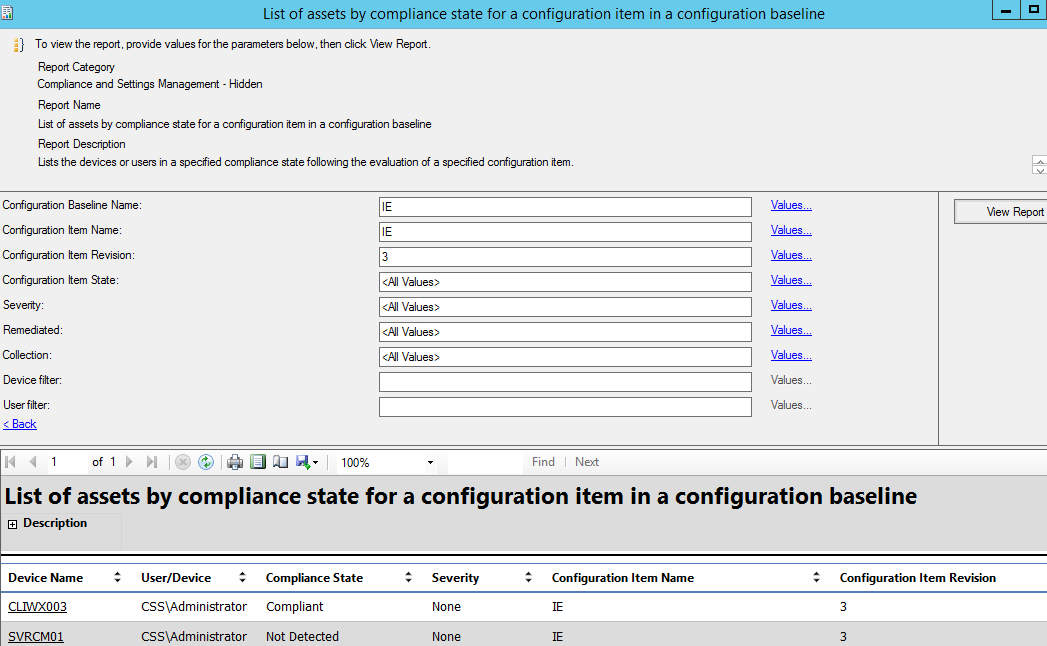This screenshot has width=1047, height=646.
Task: Click the Collection input field
Action: [x=565, y=357]
